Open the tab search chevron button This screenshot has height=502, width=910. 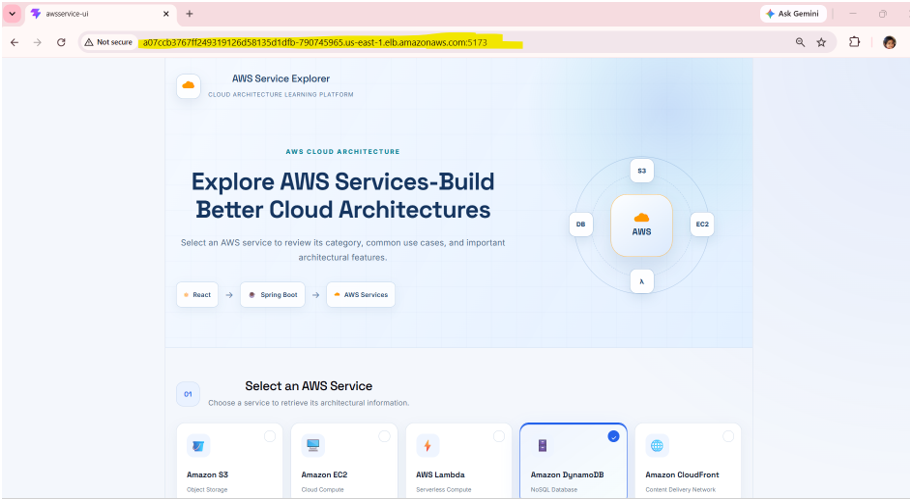(12, 13)
